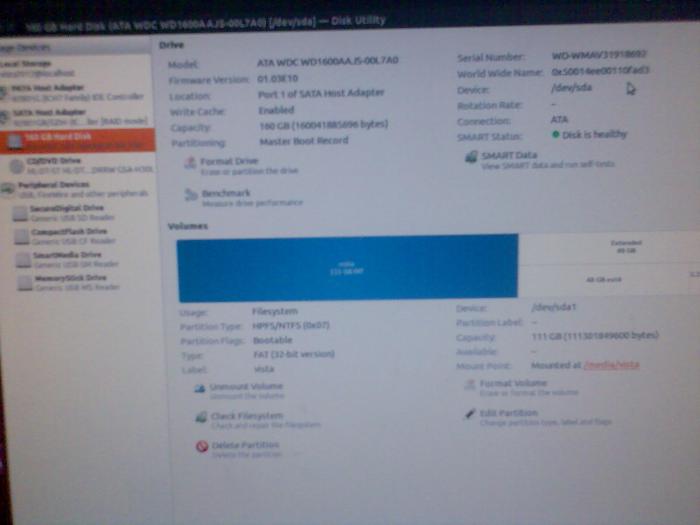Click the green Disk is healthy indicator
Screen dimensions: 700x525
[x=556, y=134]
